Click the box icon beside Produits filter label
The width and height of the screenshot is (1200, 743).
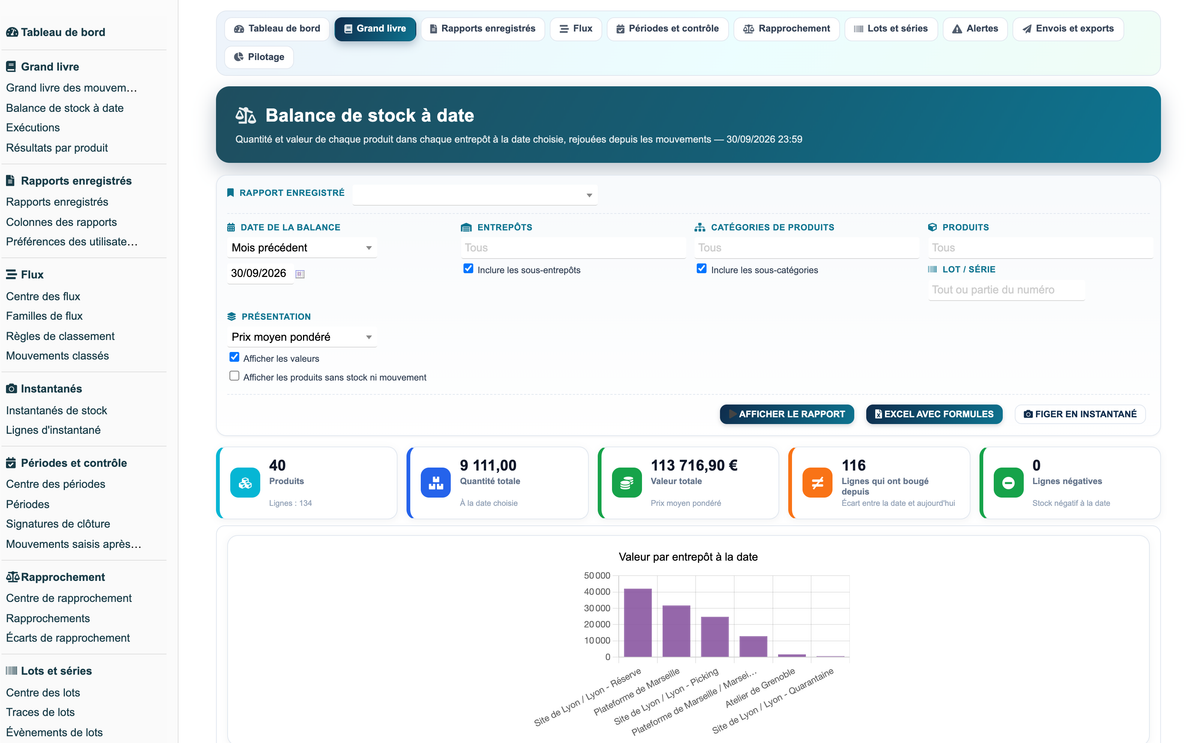tap(933, 228)
